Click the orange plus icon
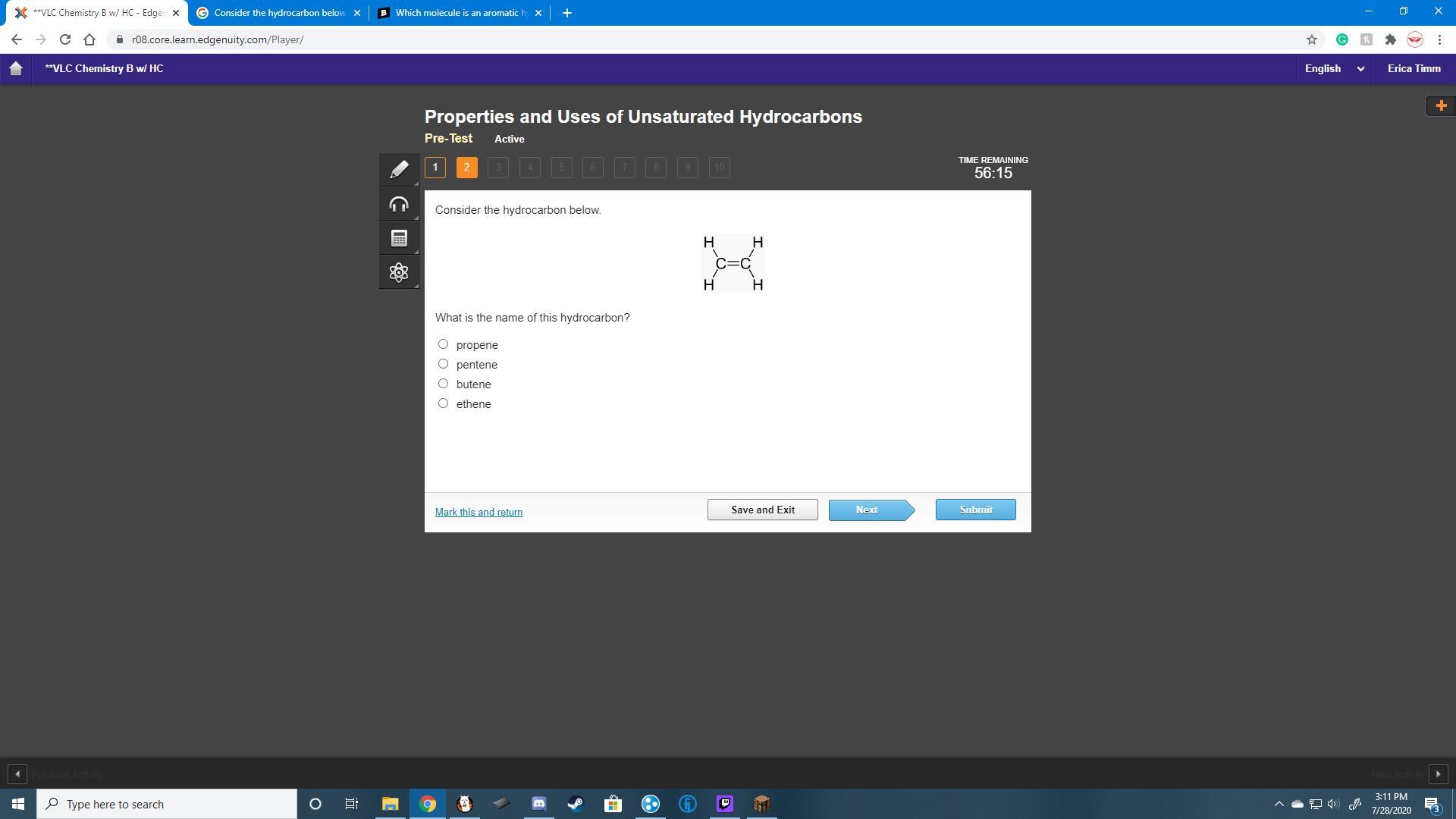This screenshot has width=1456, height=819. tap(1441, 105)
